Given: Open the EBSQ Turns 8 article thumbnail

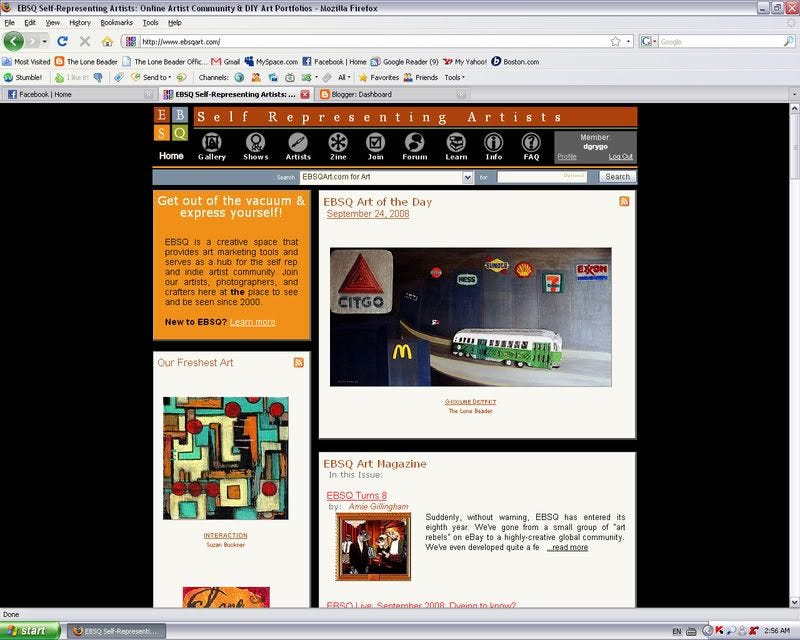Looking at the screenshot, I should coord(373,547).
